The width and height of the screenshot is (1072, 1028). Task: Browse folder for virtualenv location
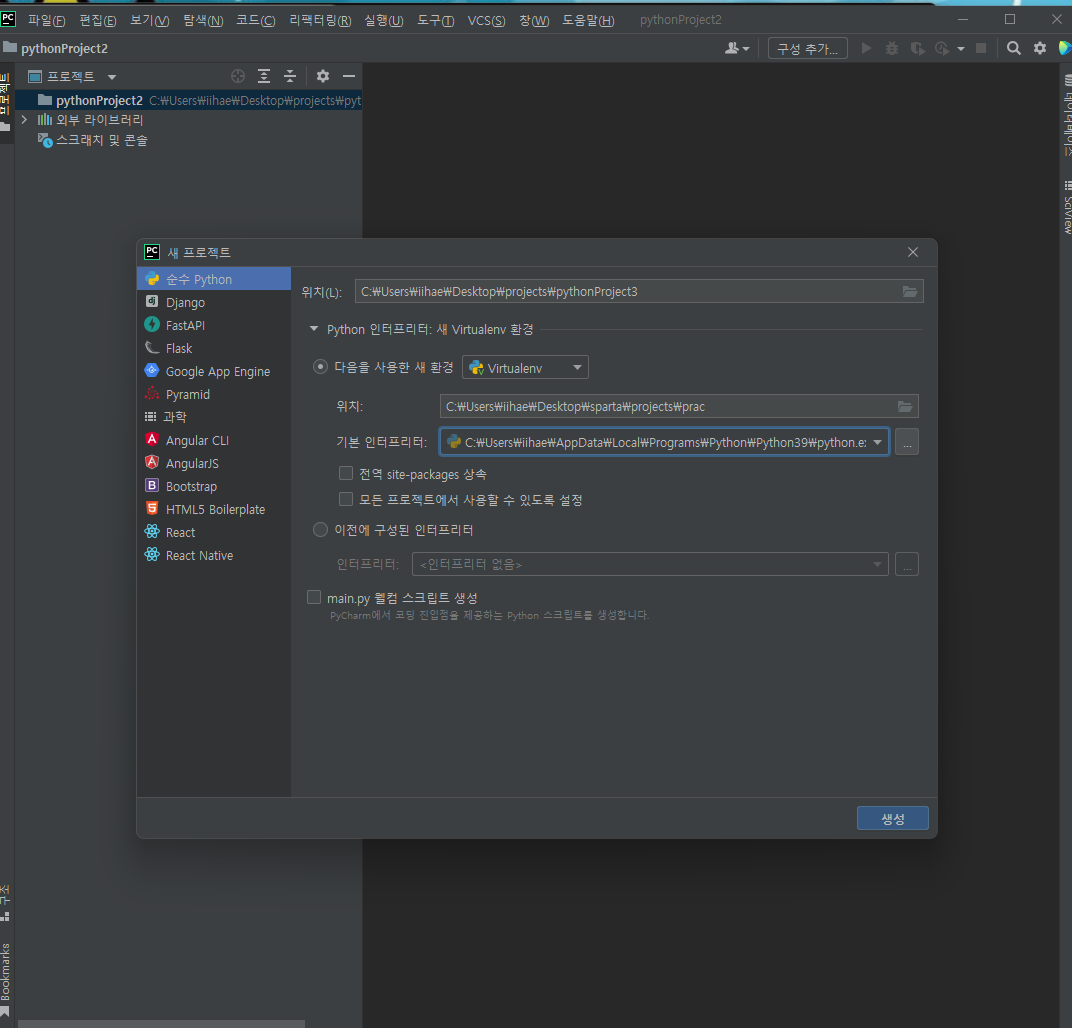pyautogui.click(x=905, y=407)
